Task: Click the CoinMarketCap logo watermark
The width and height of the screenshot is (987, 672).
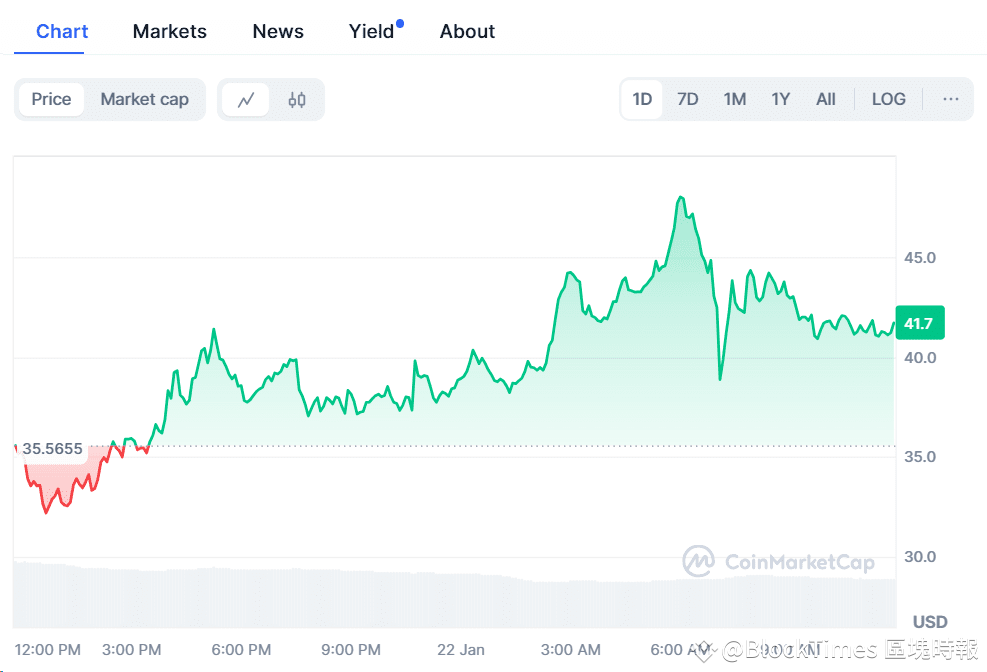Action: click(x=778, y=562)
